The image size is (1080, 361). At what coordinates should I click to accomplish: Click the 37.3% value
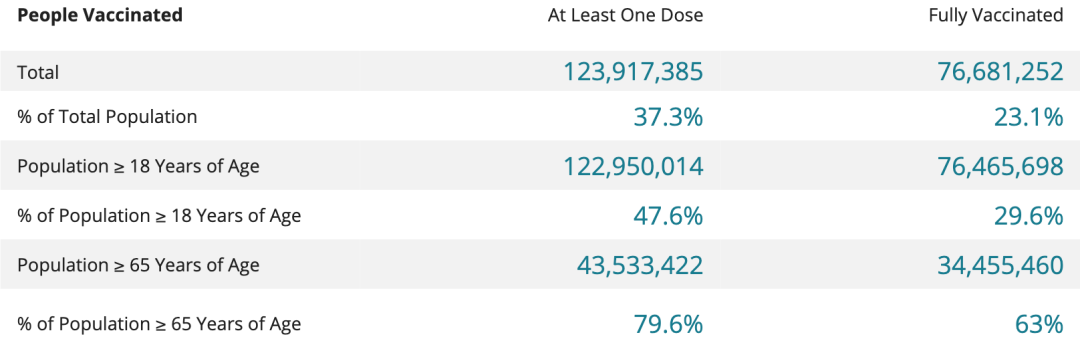pyautogui.click(x=667, y=118)
